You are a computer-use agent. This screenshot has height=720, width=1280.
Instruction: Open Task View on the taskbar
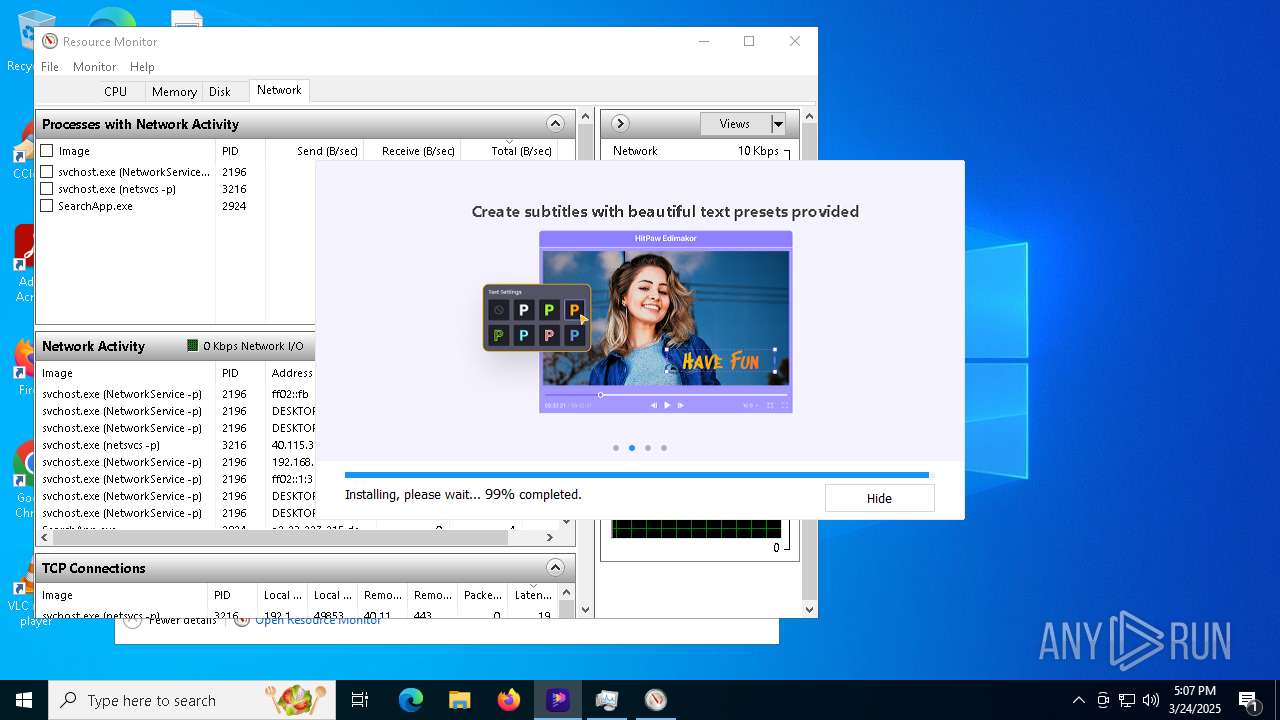360,700
